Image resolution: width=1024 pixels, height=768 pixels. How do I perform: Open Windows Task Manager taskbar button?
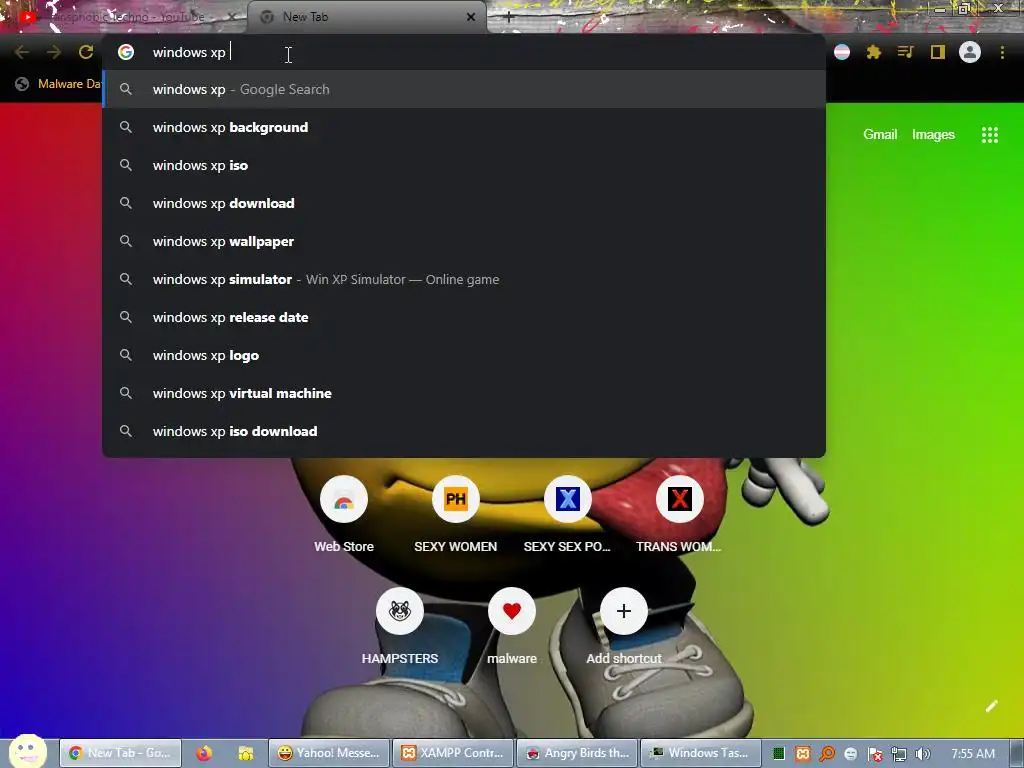tap(701, 753)
